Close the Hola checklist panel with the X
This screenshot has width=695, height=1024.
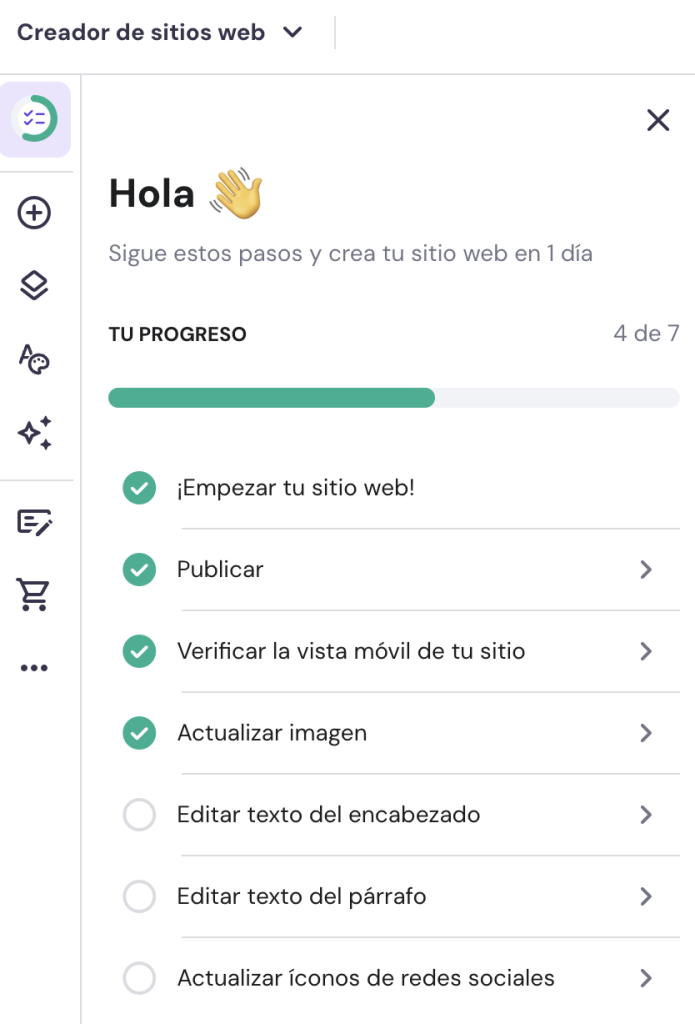point(658,120)
